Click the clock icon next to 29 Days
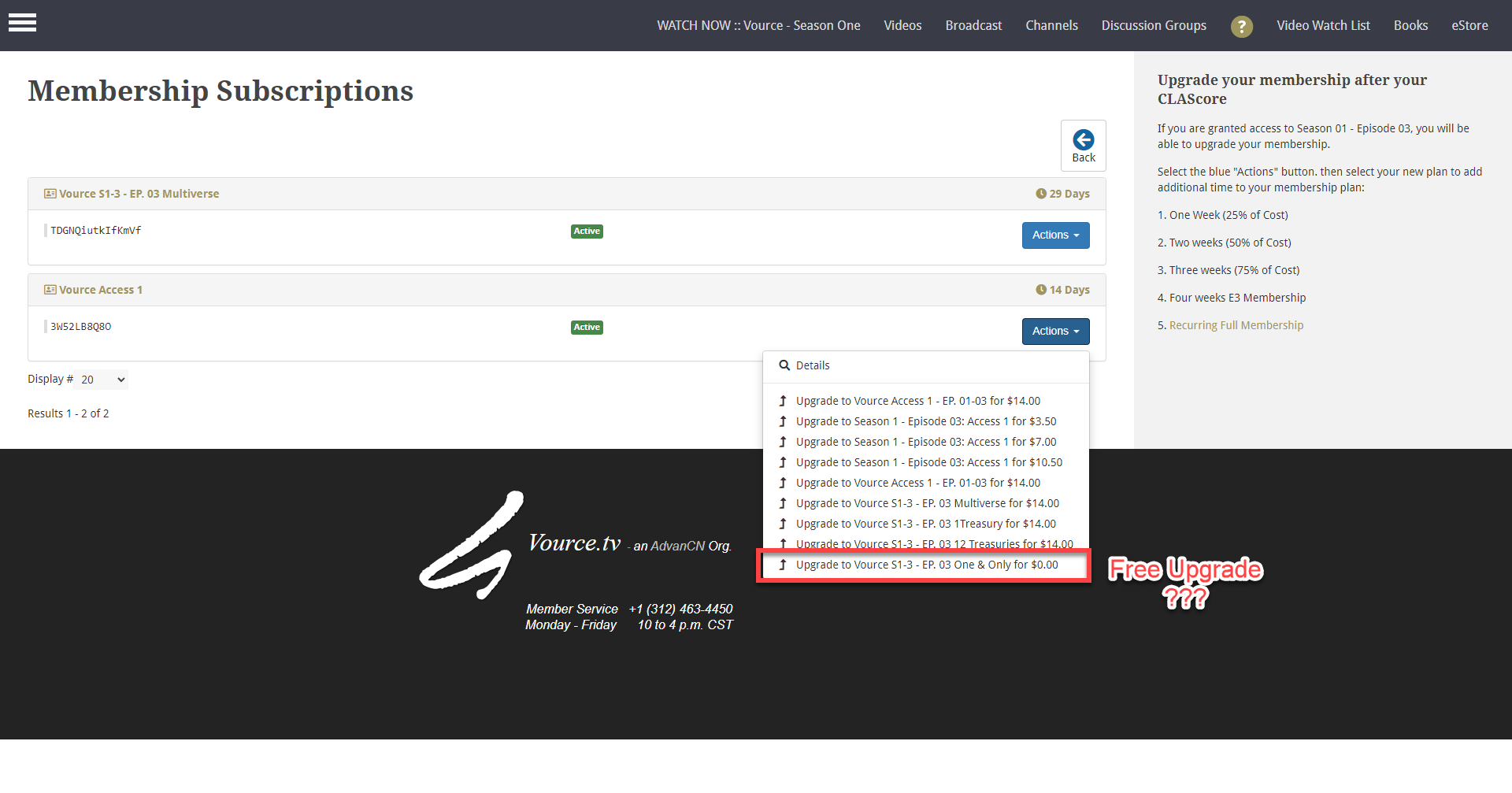This screenshot has width=1512, height=793. pyautogui.click(x=1041, y=194)
